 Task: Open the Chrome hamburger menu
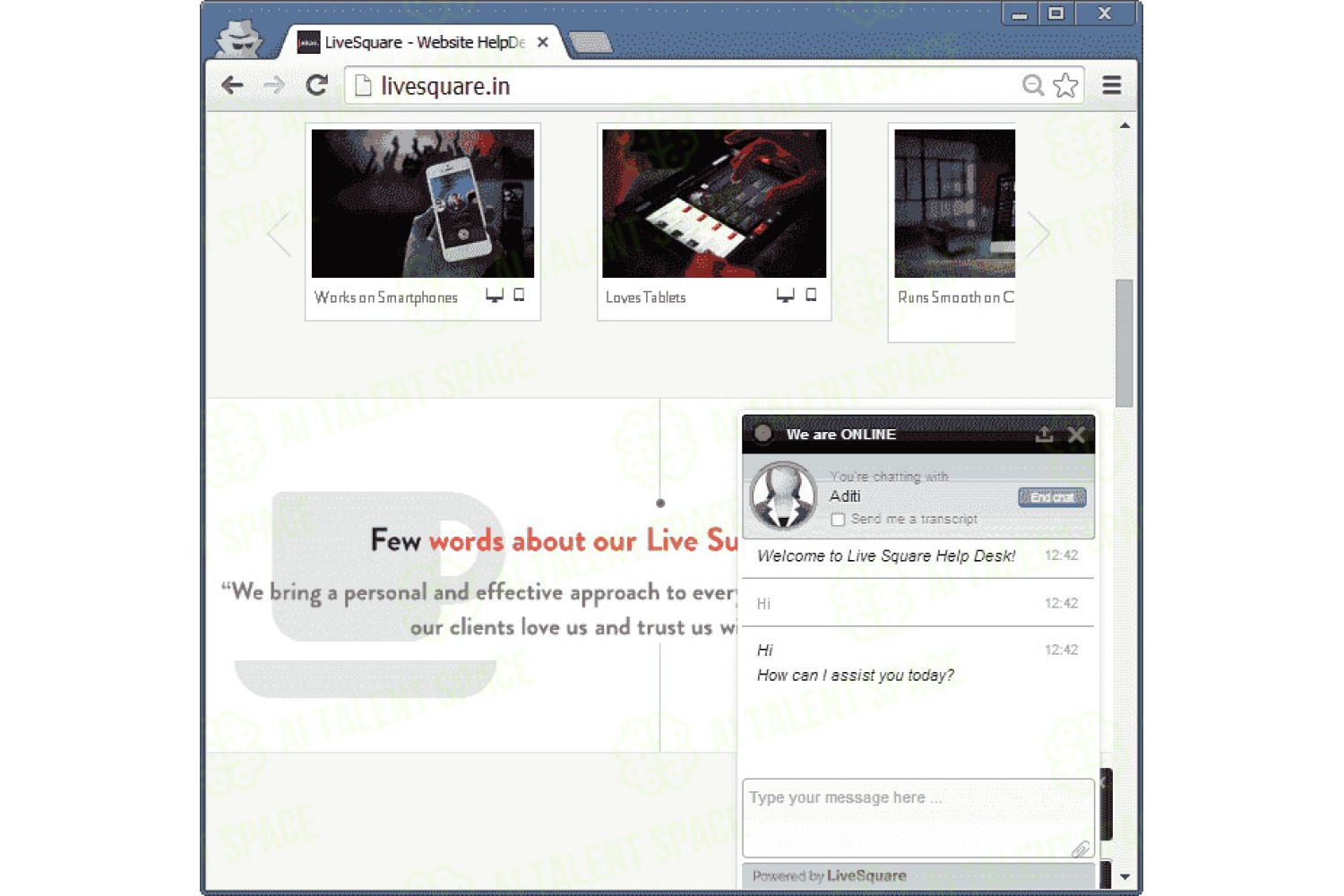coord(1112,85)
